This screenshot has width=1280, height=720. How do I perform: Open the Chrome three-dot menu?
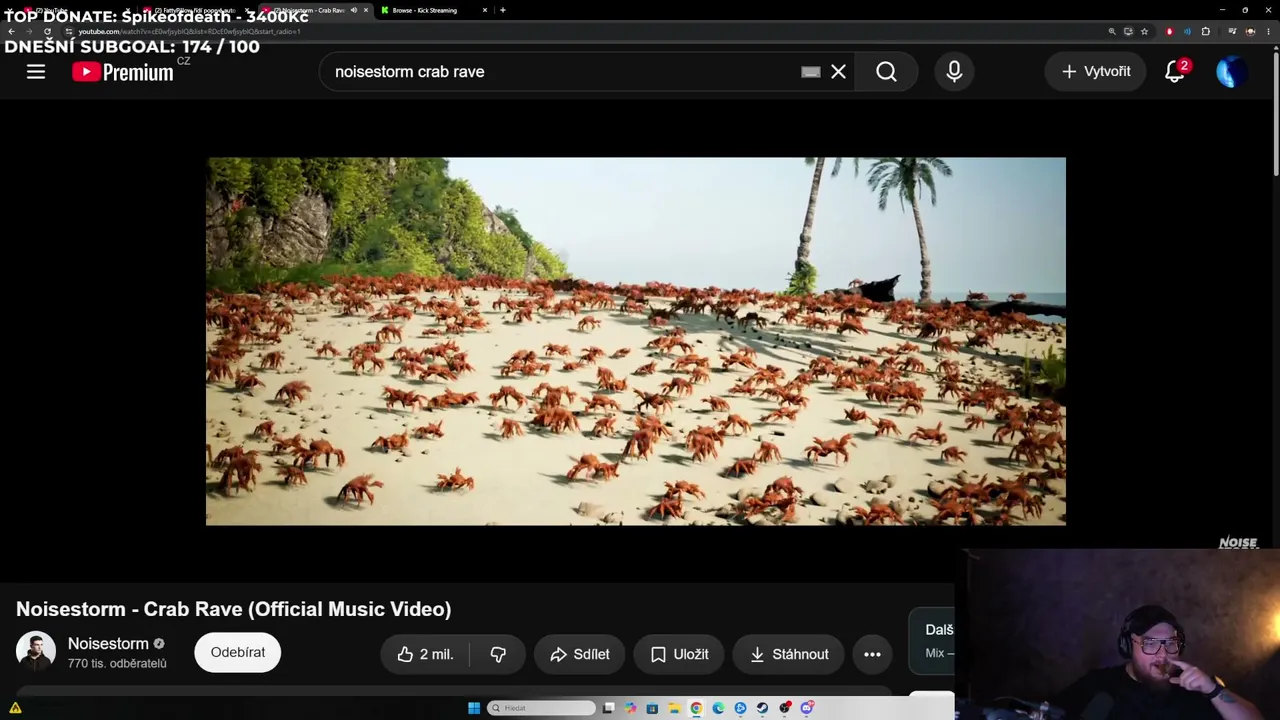click(1268, 31)
